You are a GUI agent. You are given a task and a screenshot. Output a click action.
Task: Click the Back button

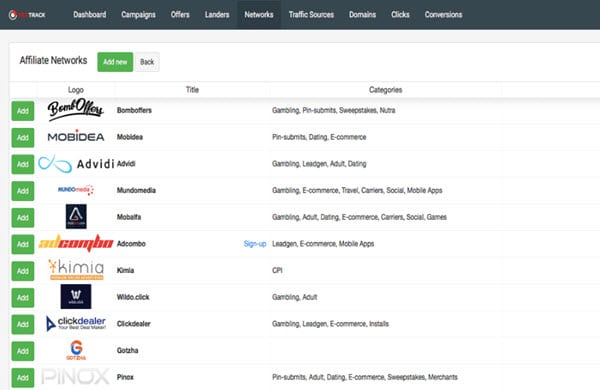point(147,62)
